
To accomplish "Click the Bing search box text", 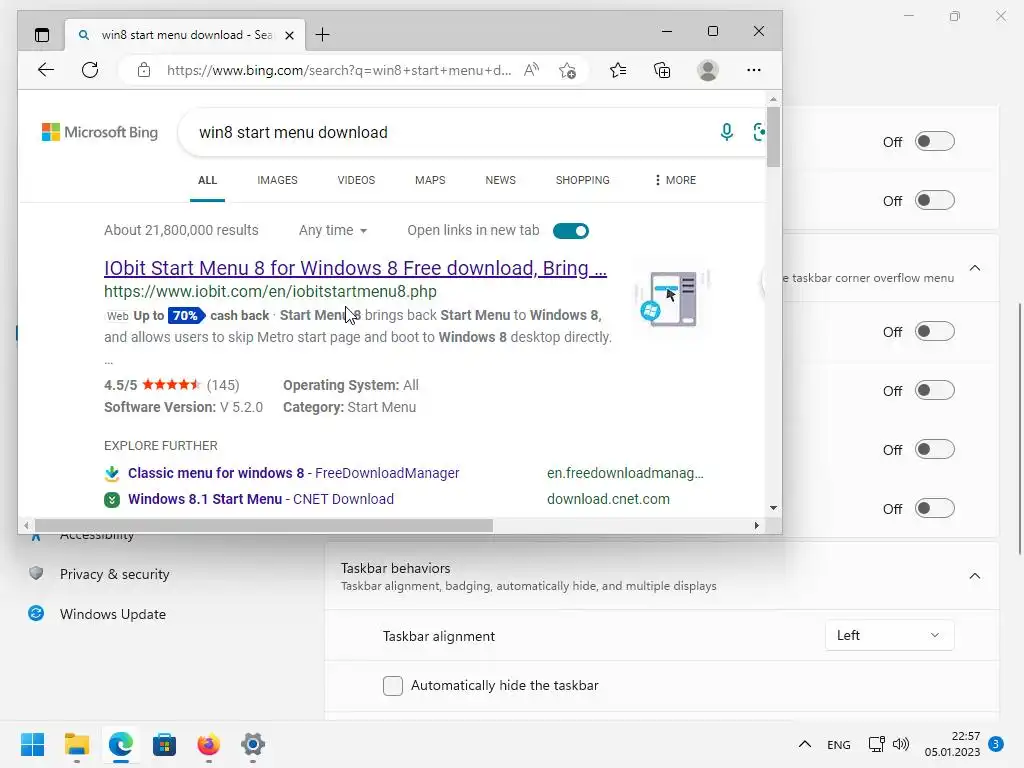I will pos(293,133).
